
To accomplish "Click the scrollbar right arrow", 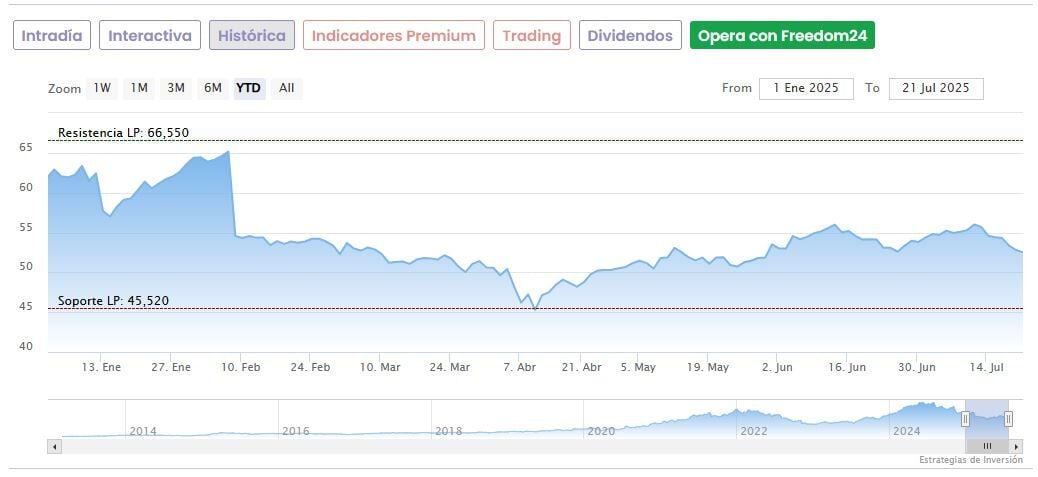I will 1016,446.
